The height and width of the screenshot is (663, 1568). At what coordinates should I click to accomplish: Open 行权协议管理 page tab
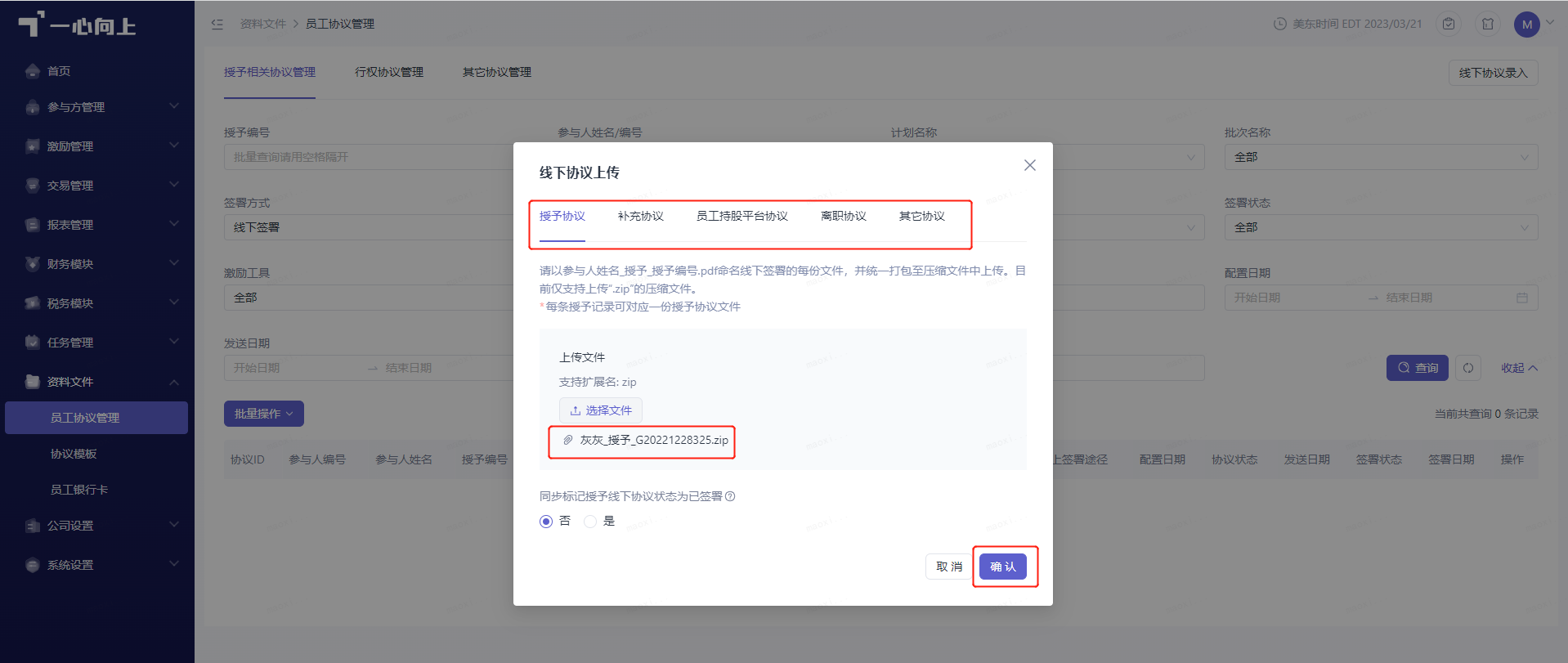tap(389, 72)
